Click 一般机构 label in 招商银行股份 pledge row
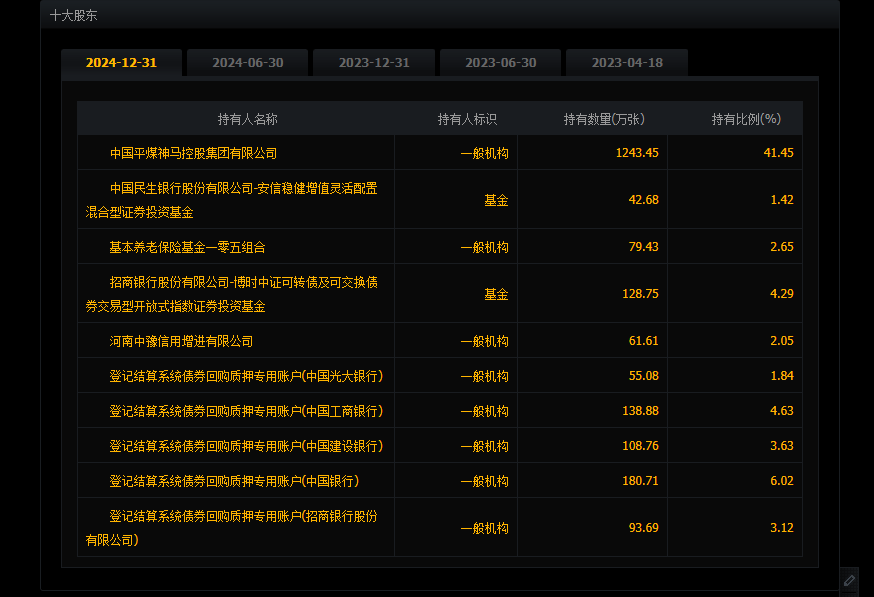The height and width of the screenshot is (597, 874). [x=484, y=528]
